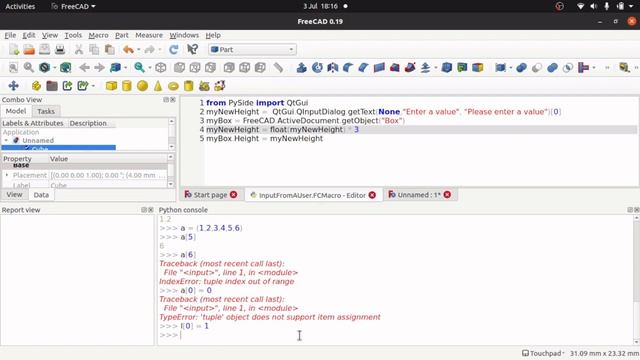
Task: Open the Measure menu
Action: point(149,36)
